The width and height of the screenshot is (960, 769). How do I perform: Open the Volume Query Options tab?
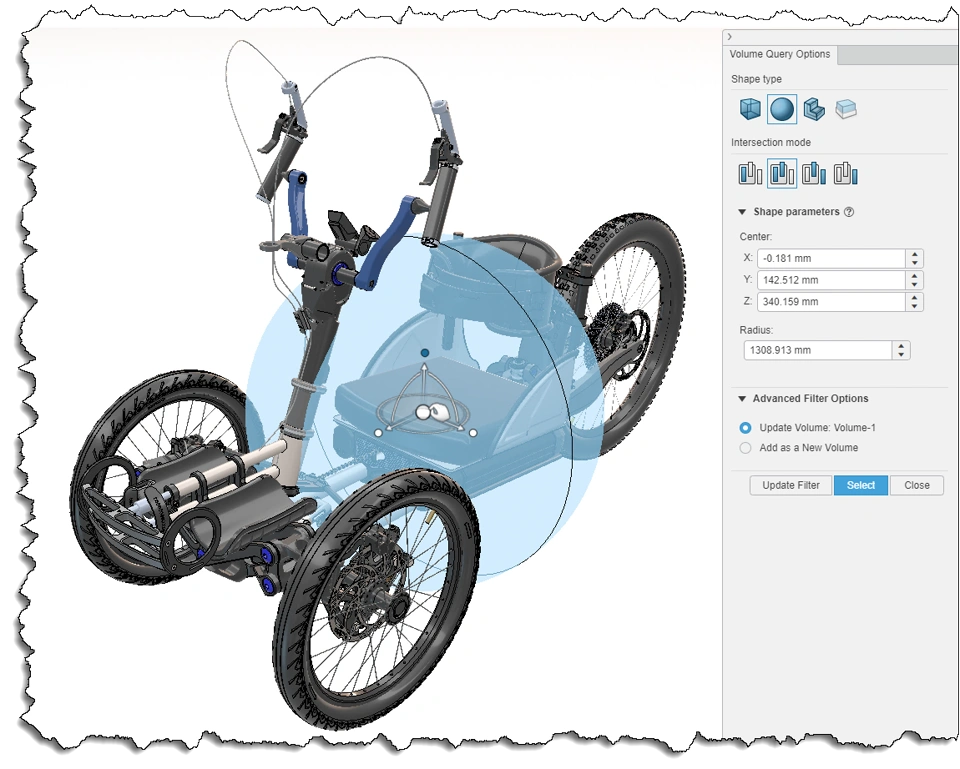point(779,54)
